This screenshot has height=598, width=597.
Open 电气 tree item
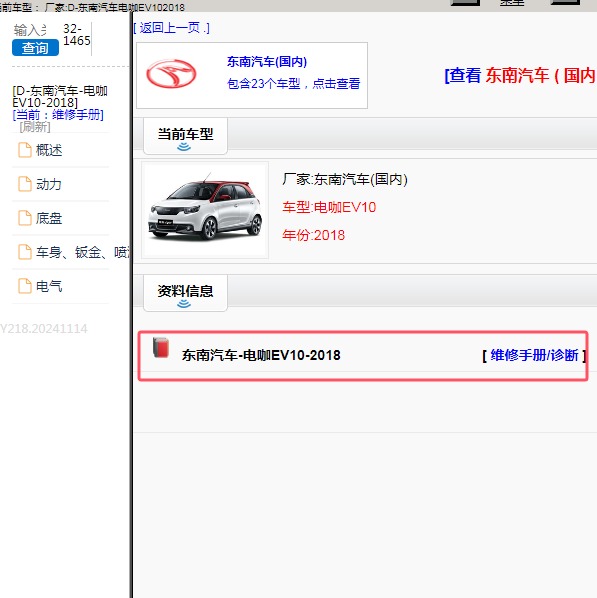point(49,286)
